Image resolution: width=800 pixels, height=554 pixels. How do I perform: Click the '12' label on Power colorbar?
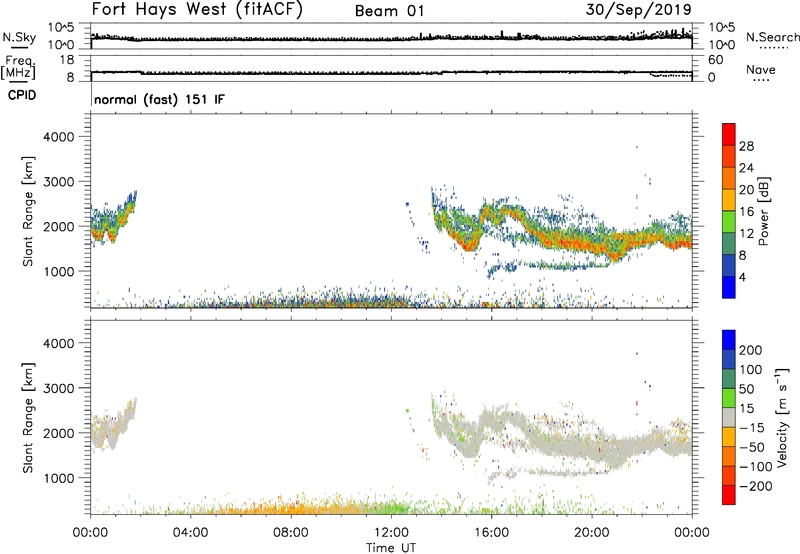[746, 234]
